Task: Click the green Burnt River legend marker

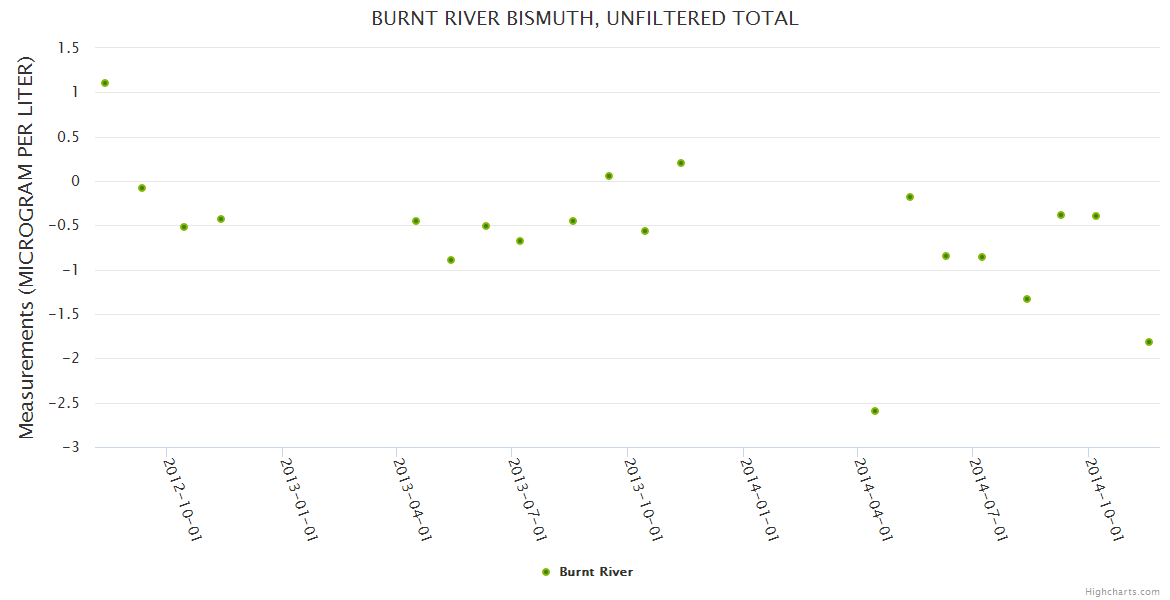Action: coord(546,572)
